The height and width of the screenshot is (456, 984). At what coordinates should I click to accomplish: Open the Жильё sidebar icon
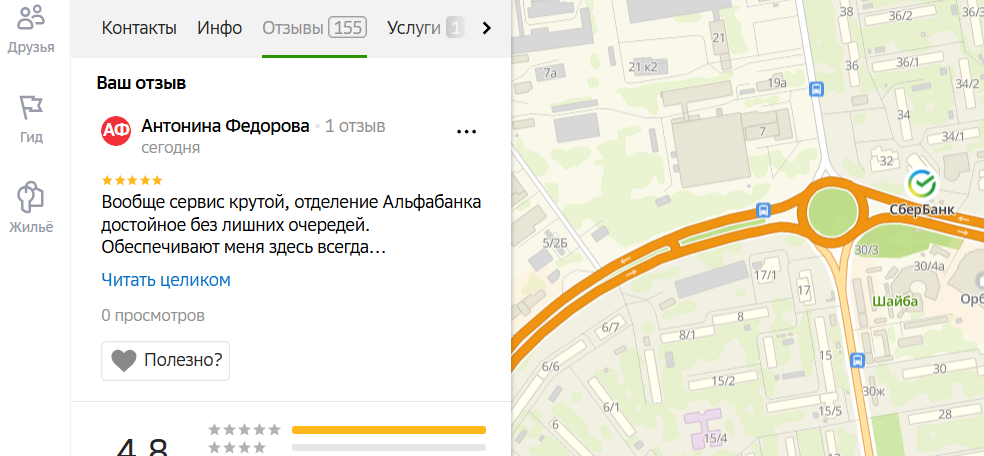[x=31, y=208]
